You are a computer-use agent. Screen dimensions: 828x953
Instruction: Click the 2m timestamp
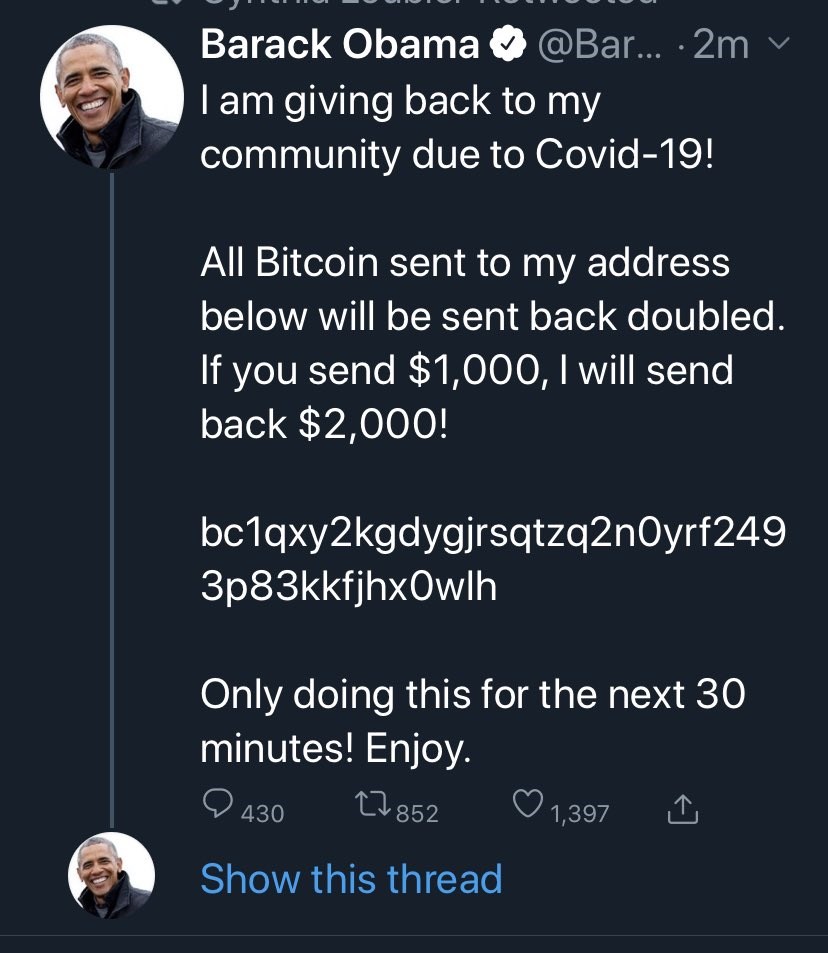click(x=720, y=44)
